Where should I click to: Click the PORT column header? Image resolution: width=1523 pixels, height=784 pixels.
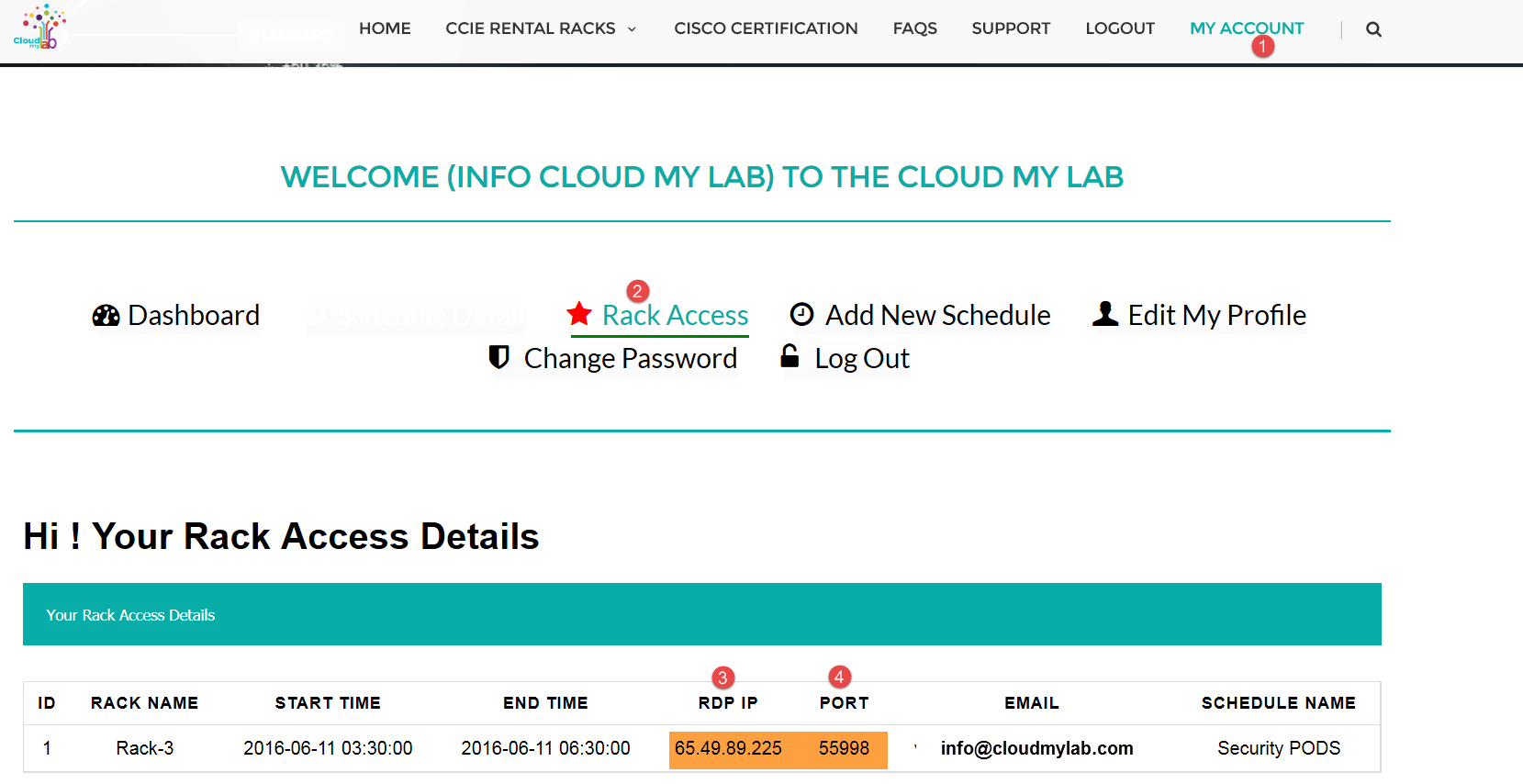coord(844,703)
